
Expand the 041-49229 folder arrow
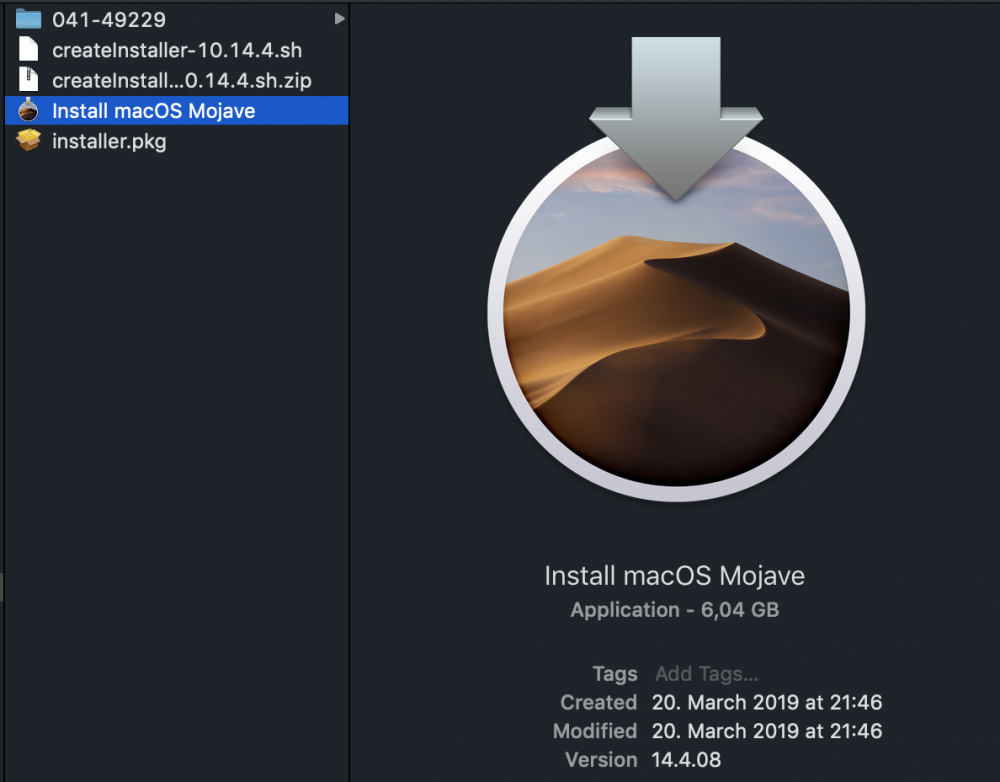click(339, 19)
